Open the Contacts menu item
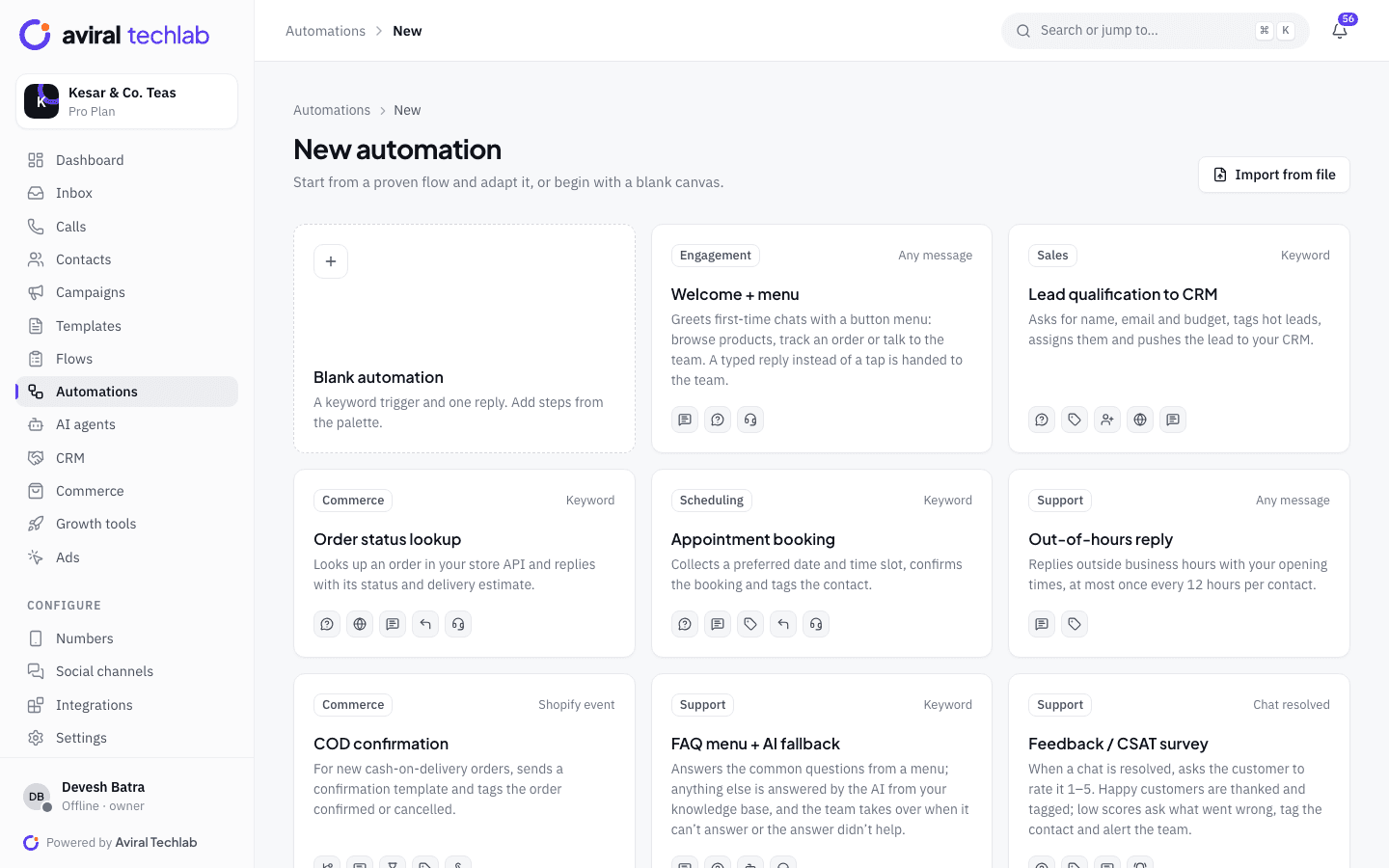Image resolution: width=1389 pixels, height=868 pixels. click(x=127, y=259)
